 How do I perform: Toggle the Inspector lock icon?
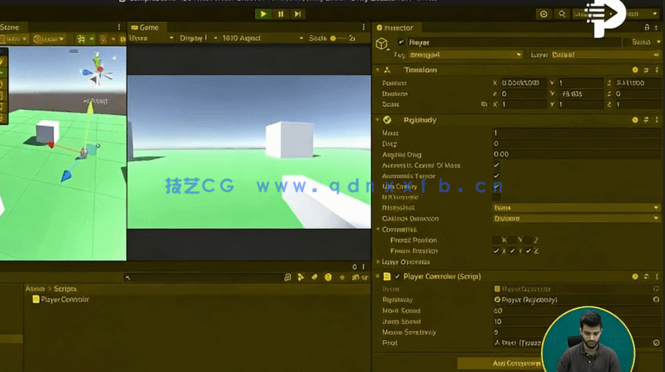pyautogui.click(x=647, y=27)
